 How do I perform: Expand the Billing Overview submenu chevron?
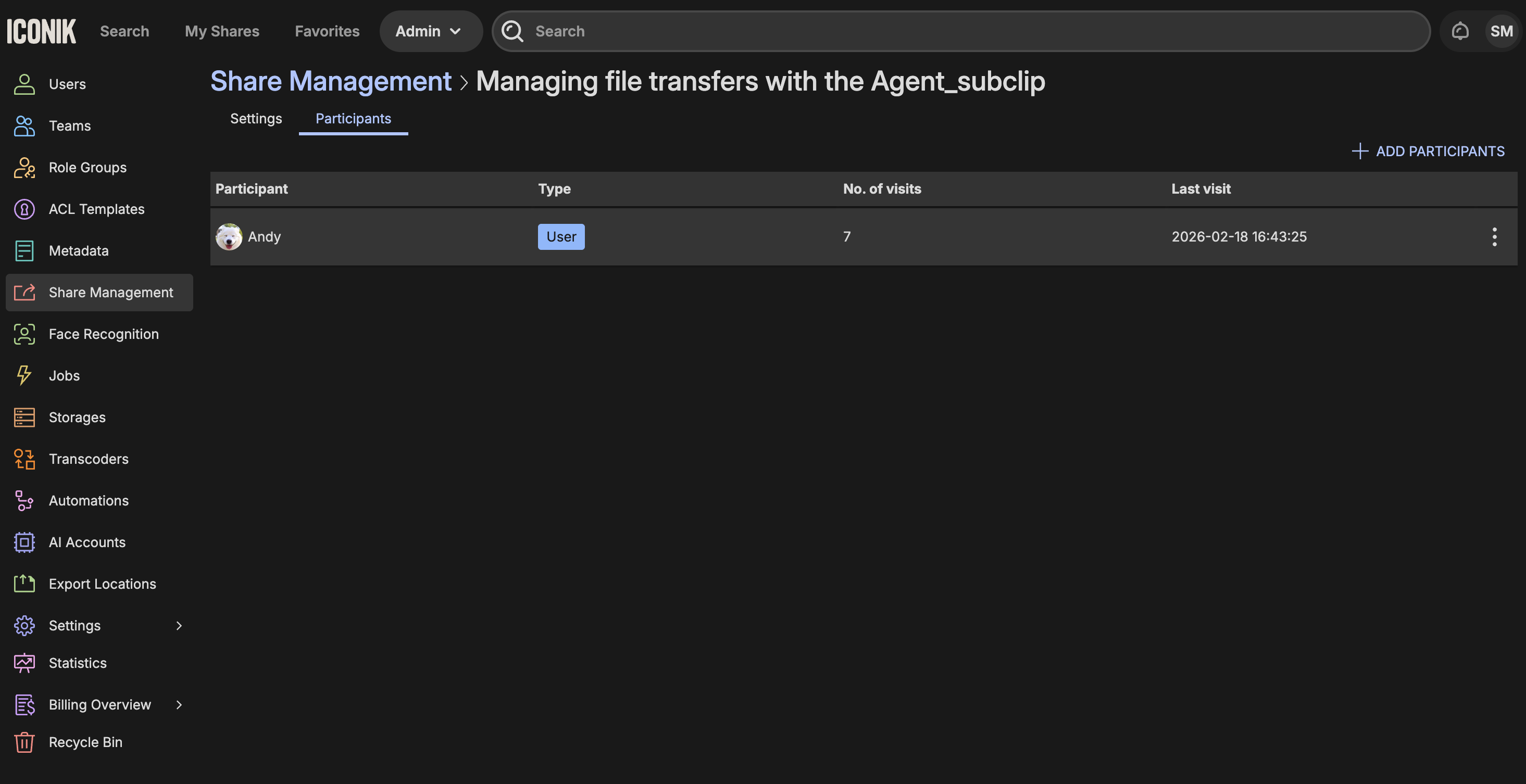click(x=179, y=705)
